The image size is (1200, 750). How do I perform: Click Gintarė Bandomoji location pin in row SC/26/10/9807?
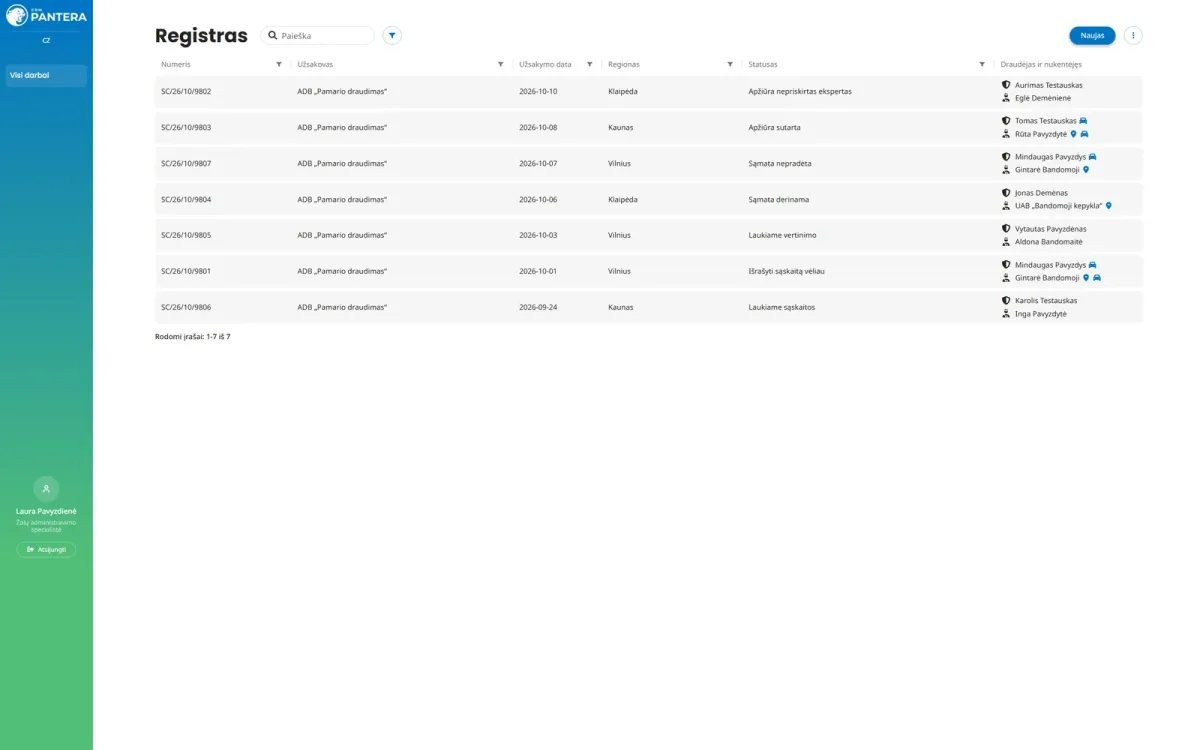(1086, 170)
